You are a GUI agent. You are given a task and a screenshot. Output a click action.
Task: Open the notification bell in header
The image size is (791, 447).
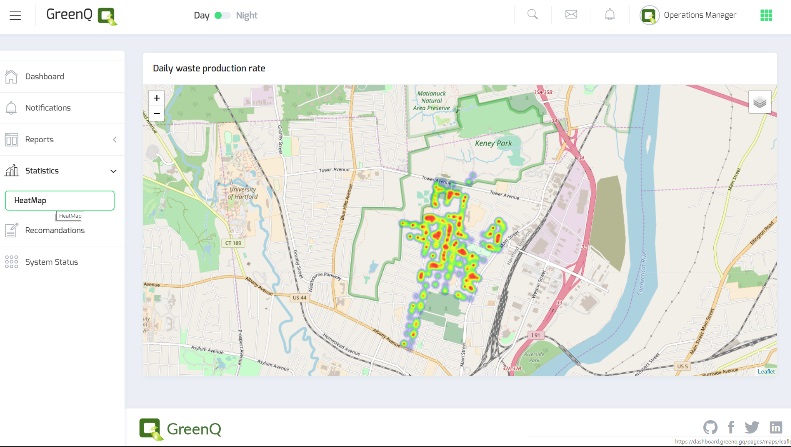610,15
